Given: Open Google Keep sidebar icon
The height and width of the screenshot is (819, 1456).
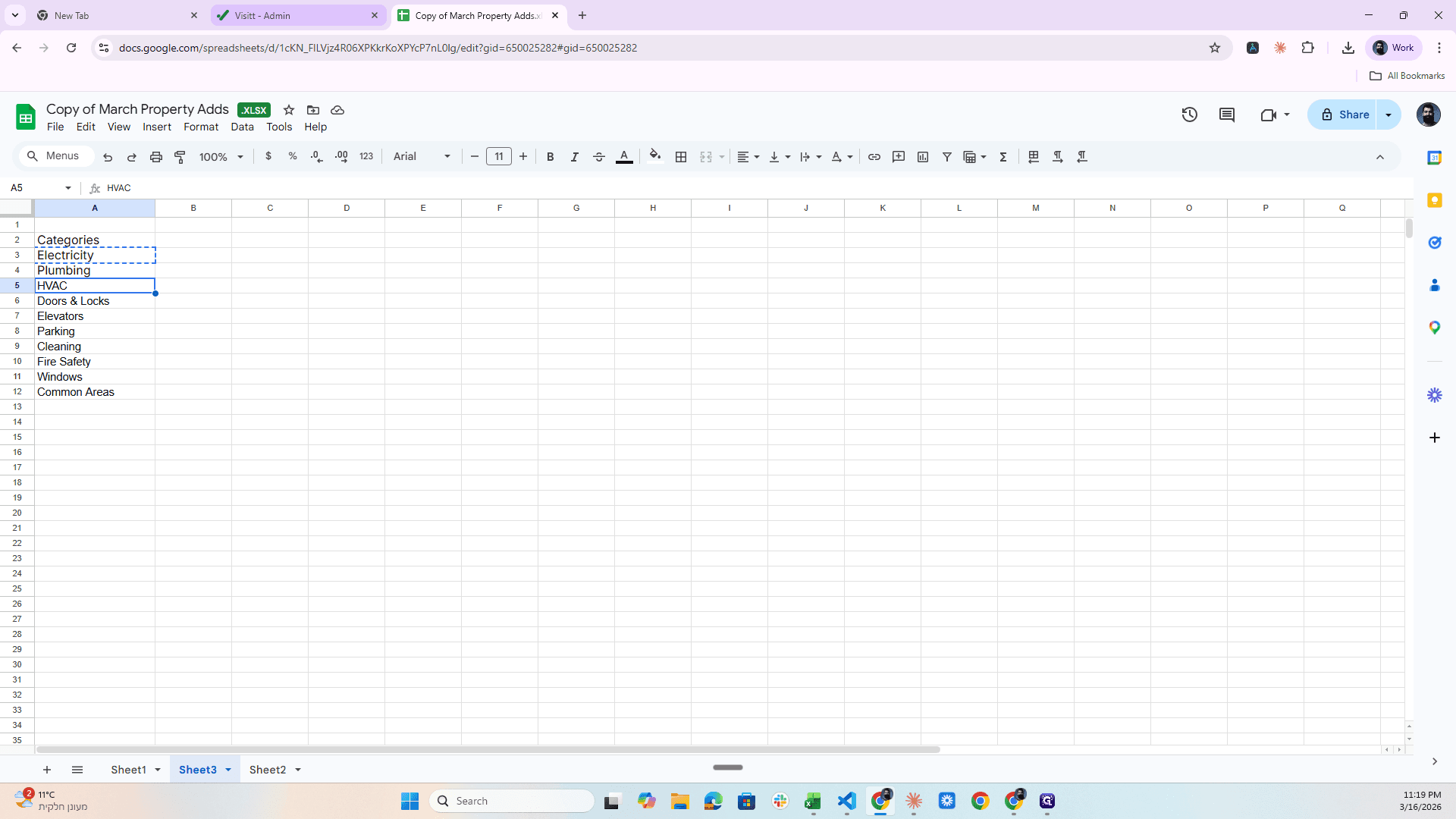Looking at the screenshot, I should point(1435,200).
